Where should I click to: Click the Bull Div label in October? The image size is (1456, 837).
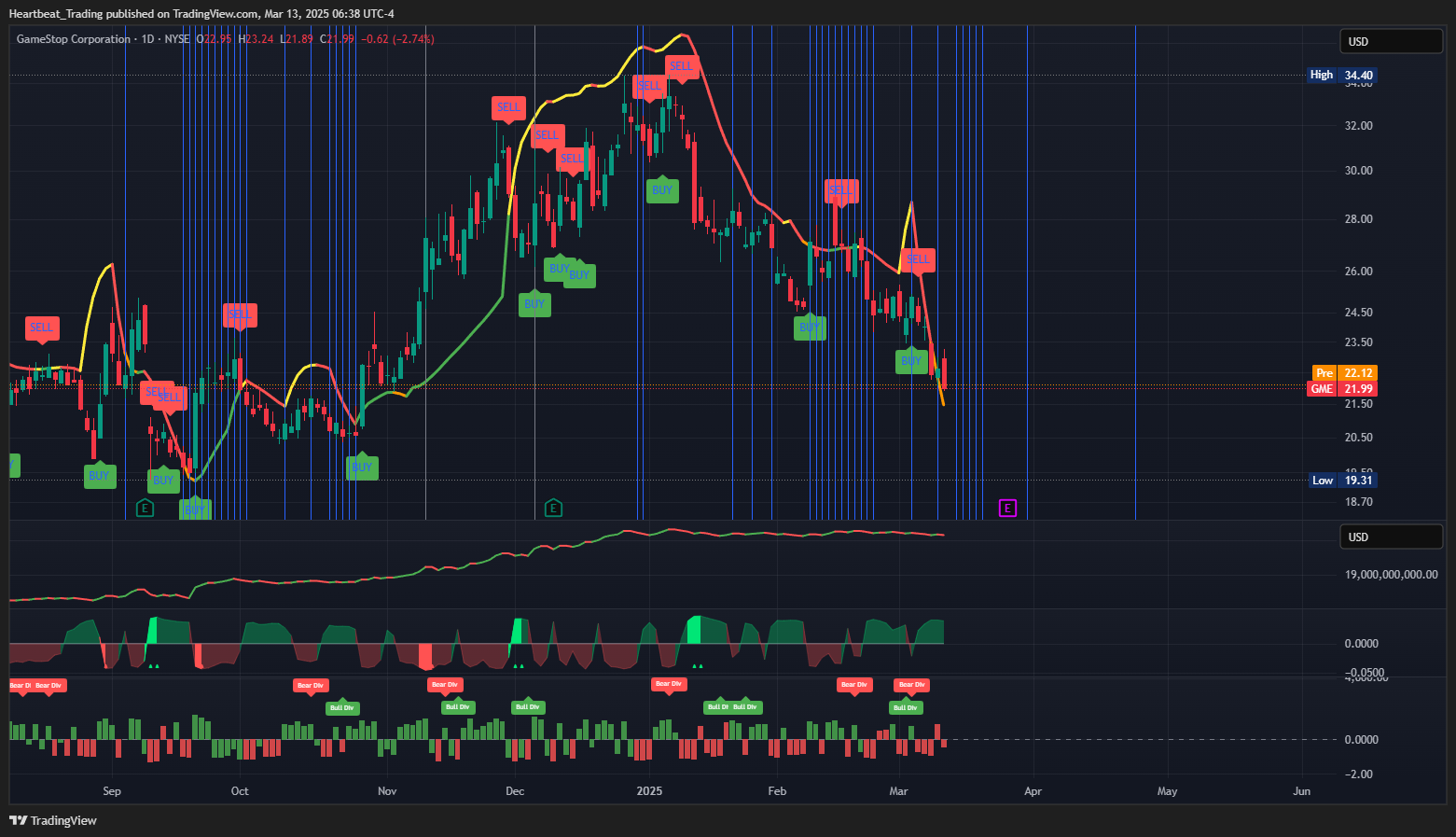[342, 707]
